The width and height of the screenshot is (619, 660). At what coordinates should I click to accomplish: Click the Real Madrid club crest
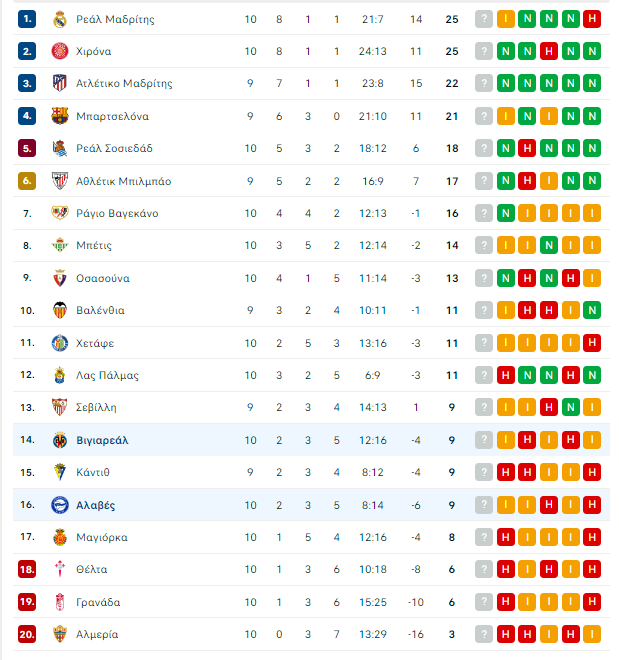tap(60, 19)
